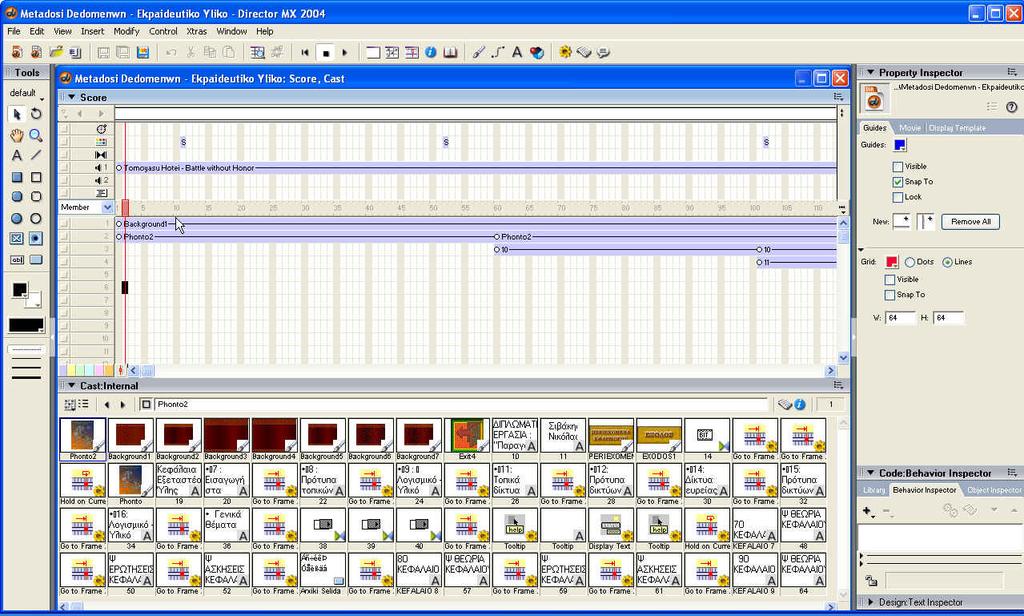Select the Field tool

[x=17, y=259]
